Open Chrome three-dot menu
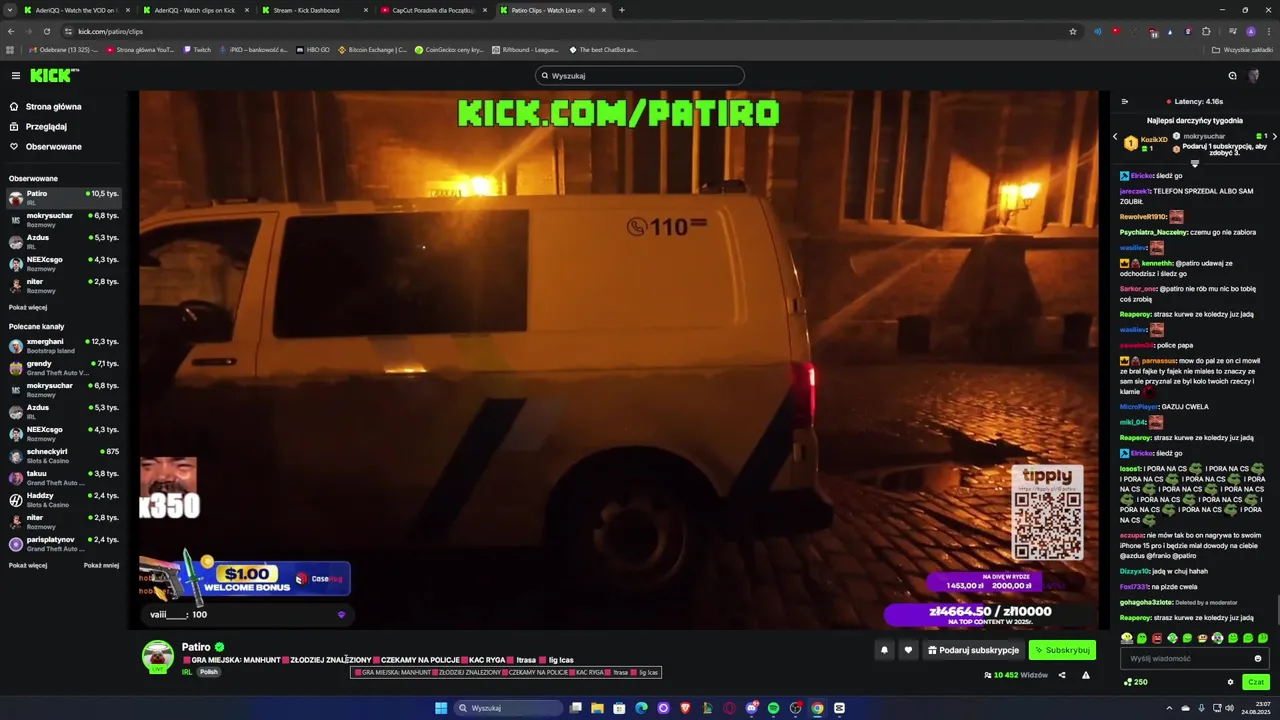Image resolution: width=1280 pixels, height=720 pixels. click(x=1269, y=31)
